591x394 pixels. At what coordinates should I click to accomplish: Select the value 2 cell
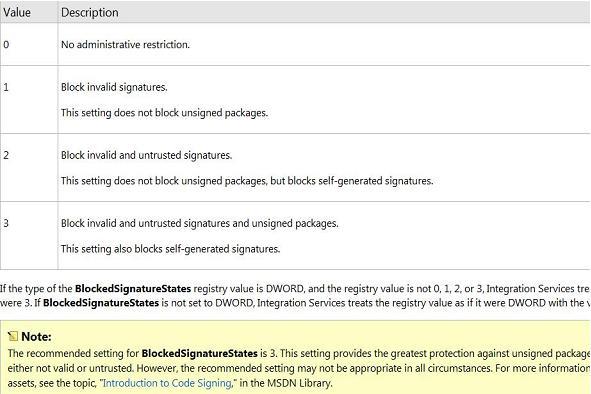coord(29,167)
